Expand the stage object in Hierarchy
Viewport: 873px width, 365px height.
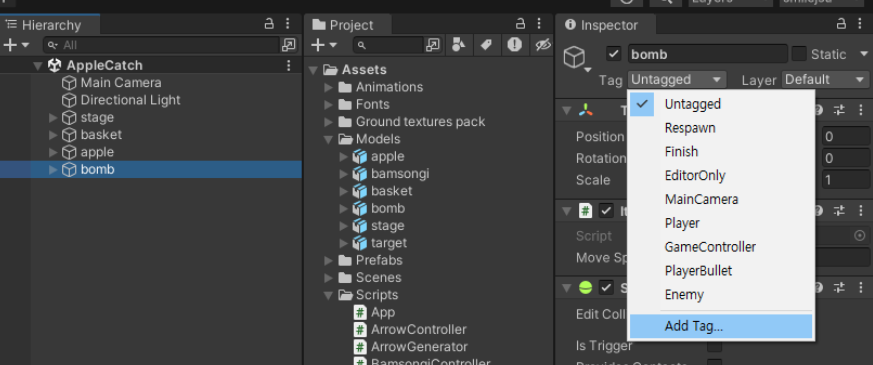pos(53,117)
